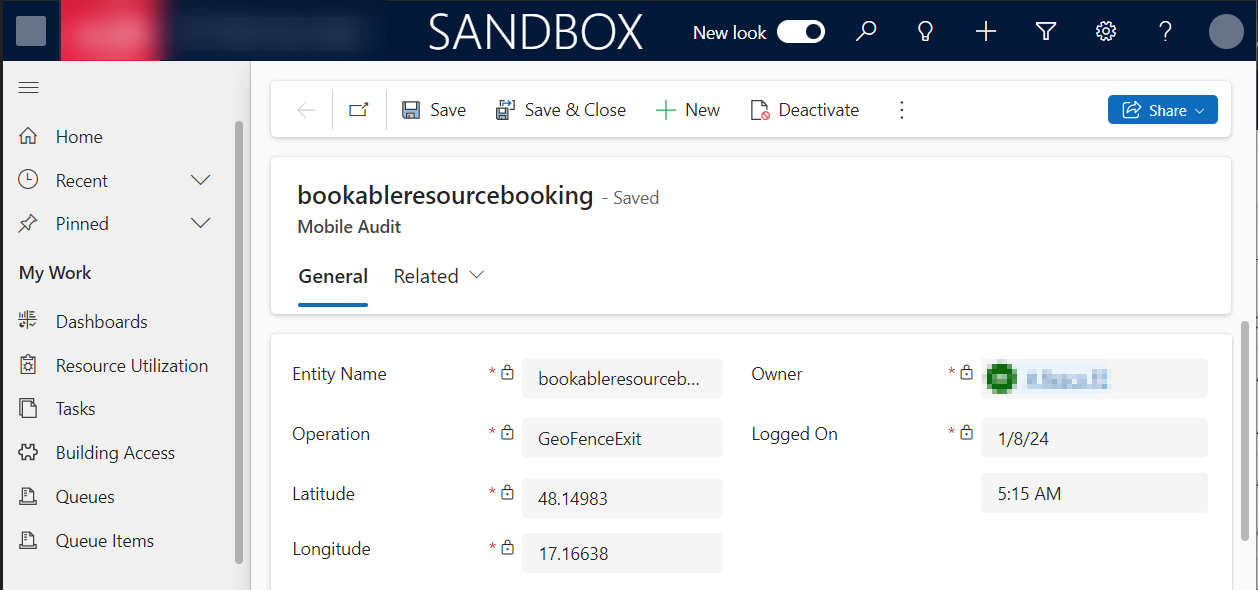The image size is (1258, 590).
Task: Click the bookableresourcebooking record title
Action: 445,195
